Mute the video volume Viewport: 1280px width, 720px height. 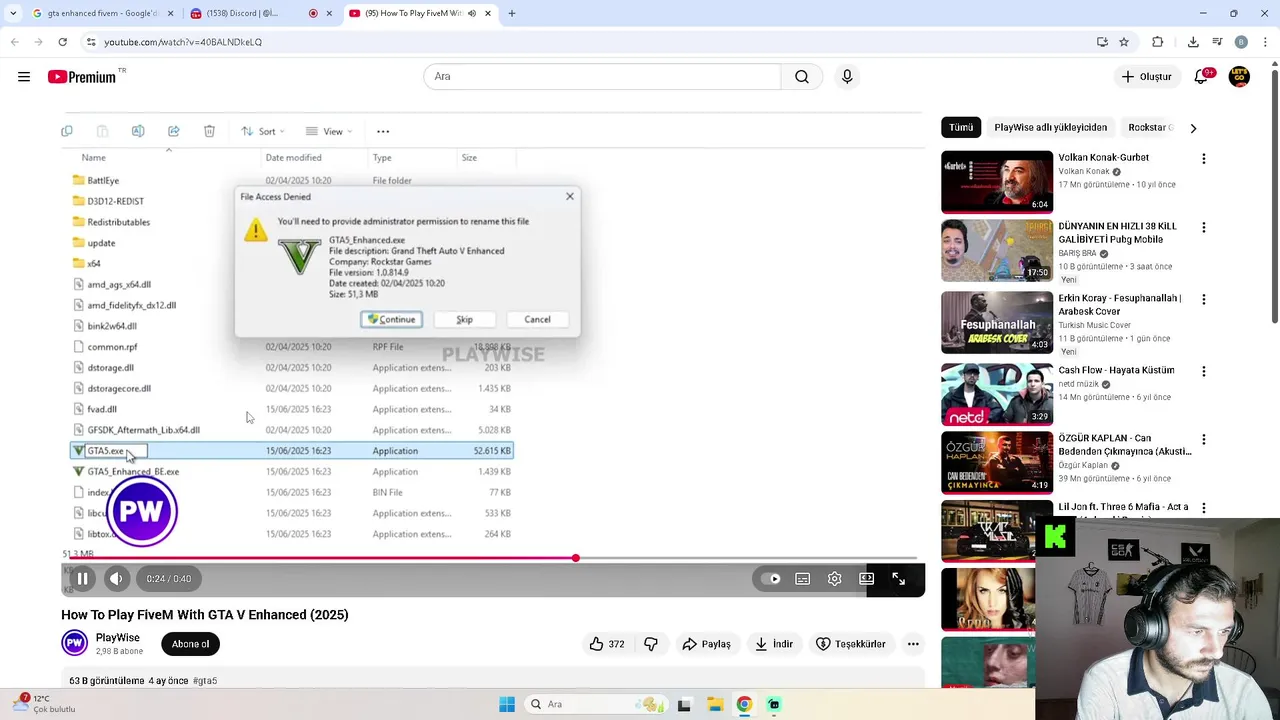tap(117, 579)
